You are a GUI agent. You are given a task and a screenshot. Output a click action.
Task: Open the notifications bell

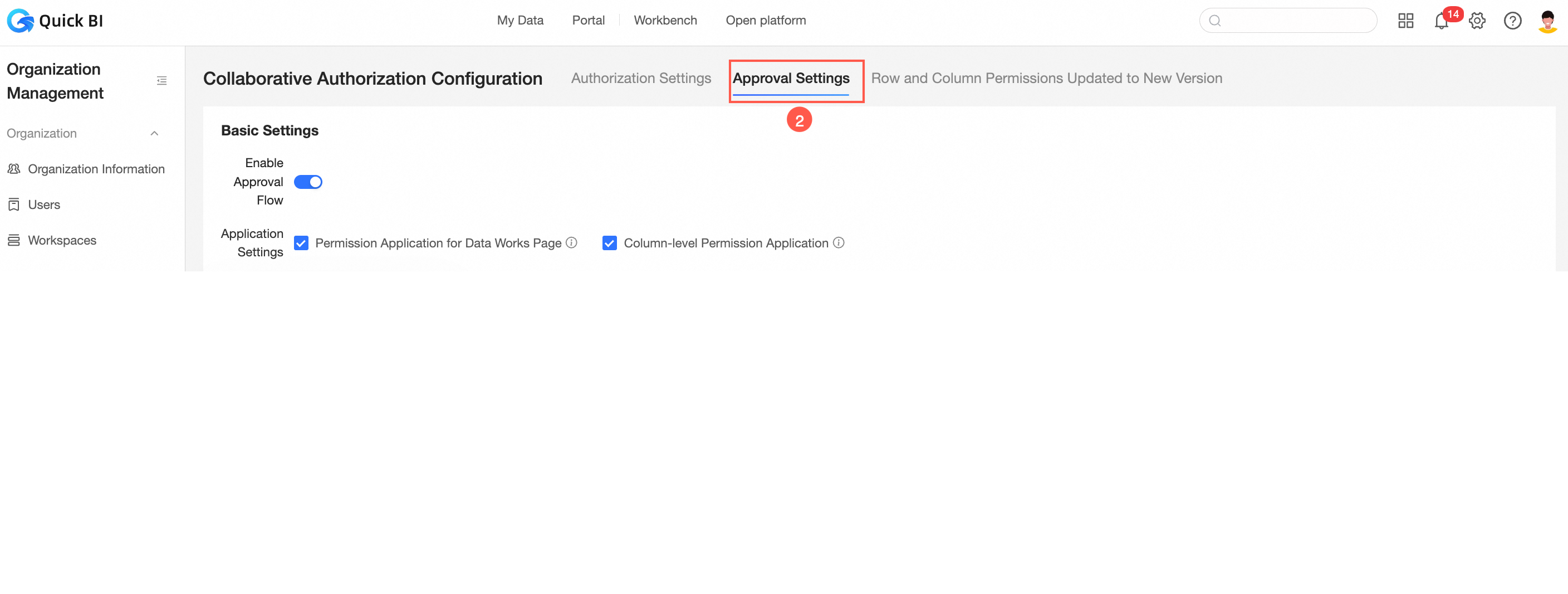[x=1442, y=21]
